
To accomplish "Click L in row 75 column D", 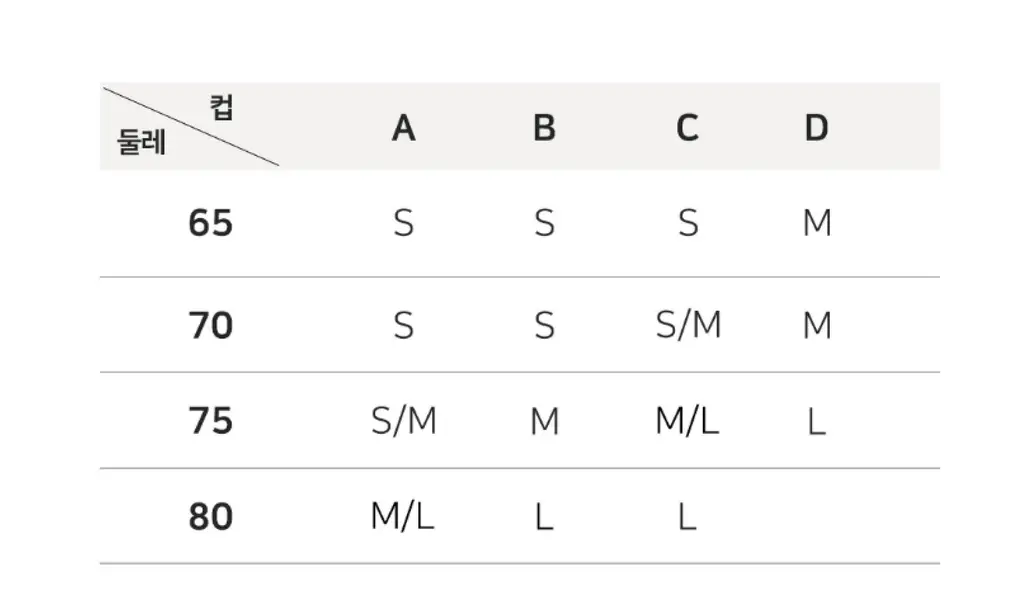I will 816,421.
